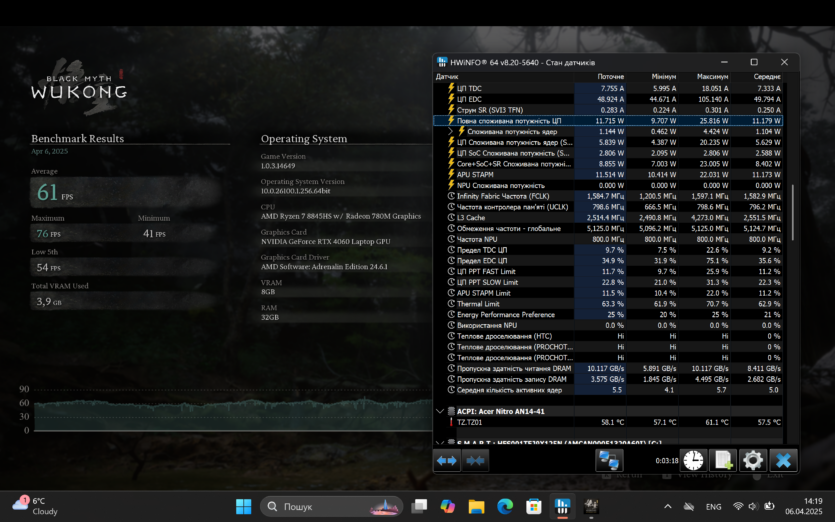Select the Предел EDC ЦП row

pyautogui.click(x=608, y=260)
